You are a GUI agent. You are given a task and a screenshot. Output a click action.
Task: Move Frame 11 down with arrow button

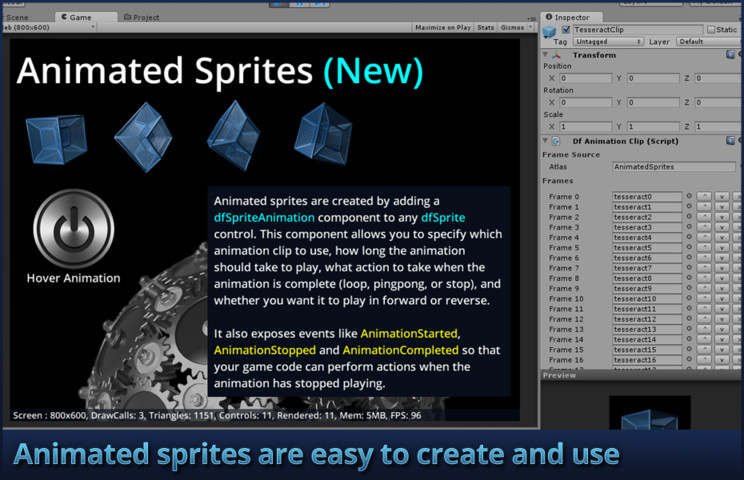click(x=722, y=309)
